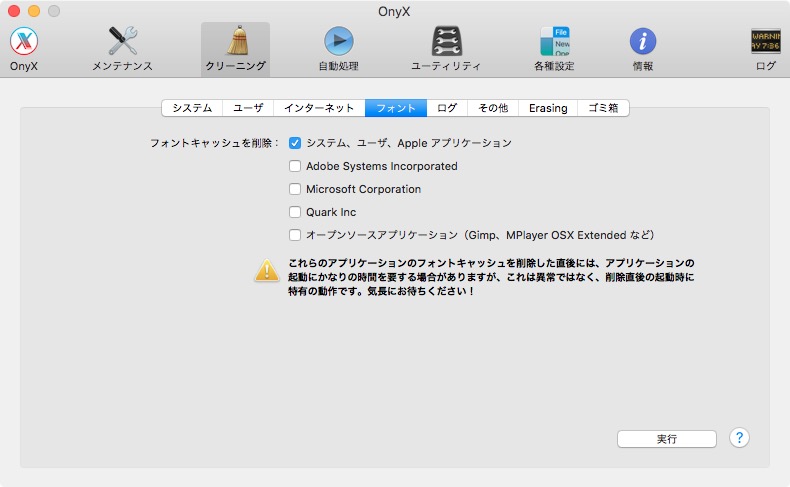Switch to the インターネット tab
The height and width of the screenshot is (487, 790).
(319, 108)
